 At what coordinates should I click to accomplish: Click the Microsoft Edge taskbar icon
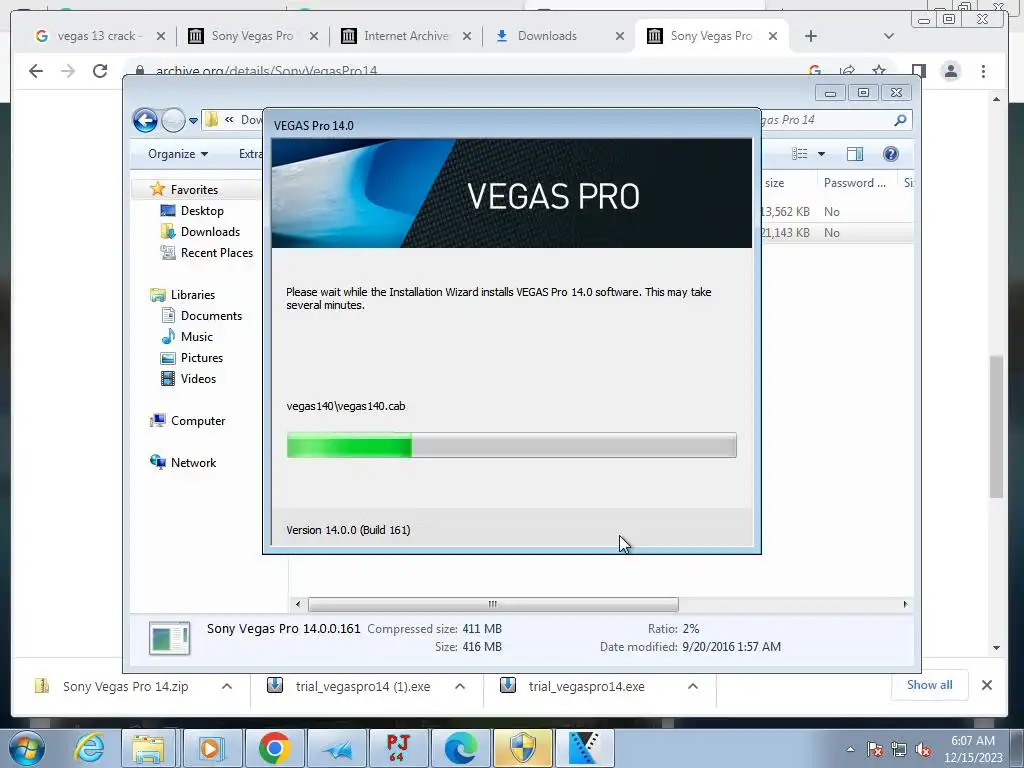point(460,748)
